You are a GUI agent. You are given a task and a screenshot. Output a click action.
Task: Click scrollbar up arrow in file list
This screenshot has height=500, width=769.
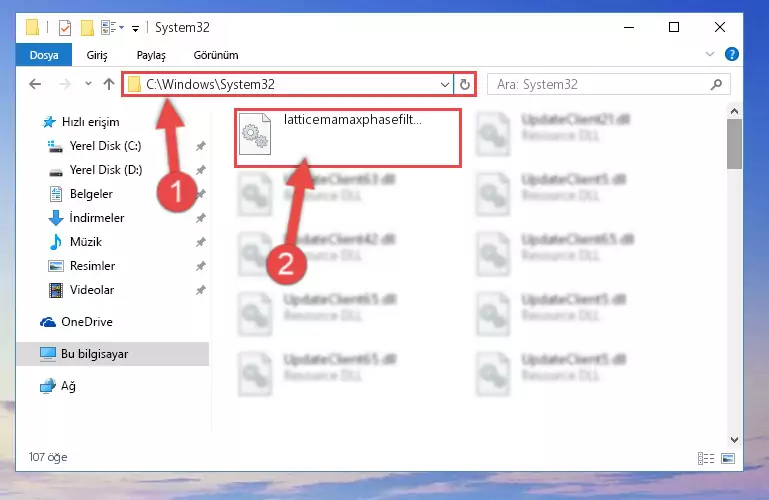[734, 111]
